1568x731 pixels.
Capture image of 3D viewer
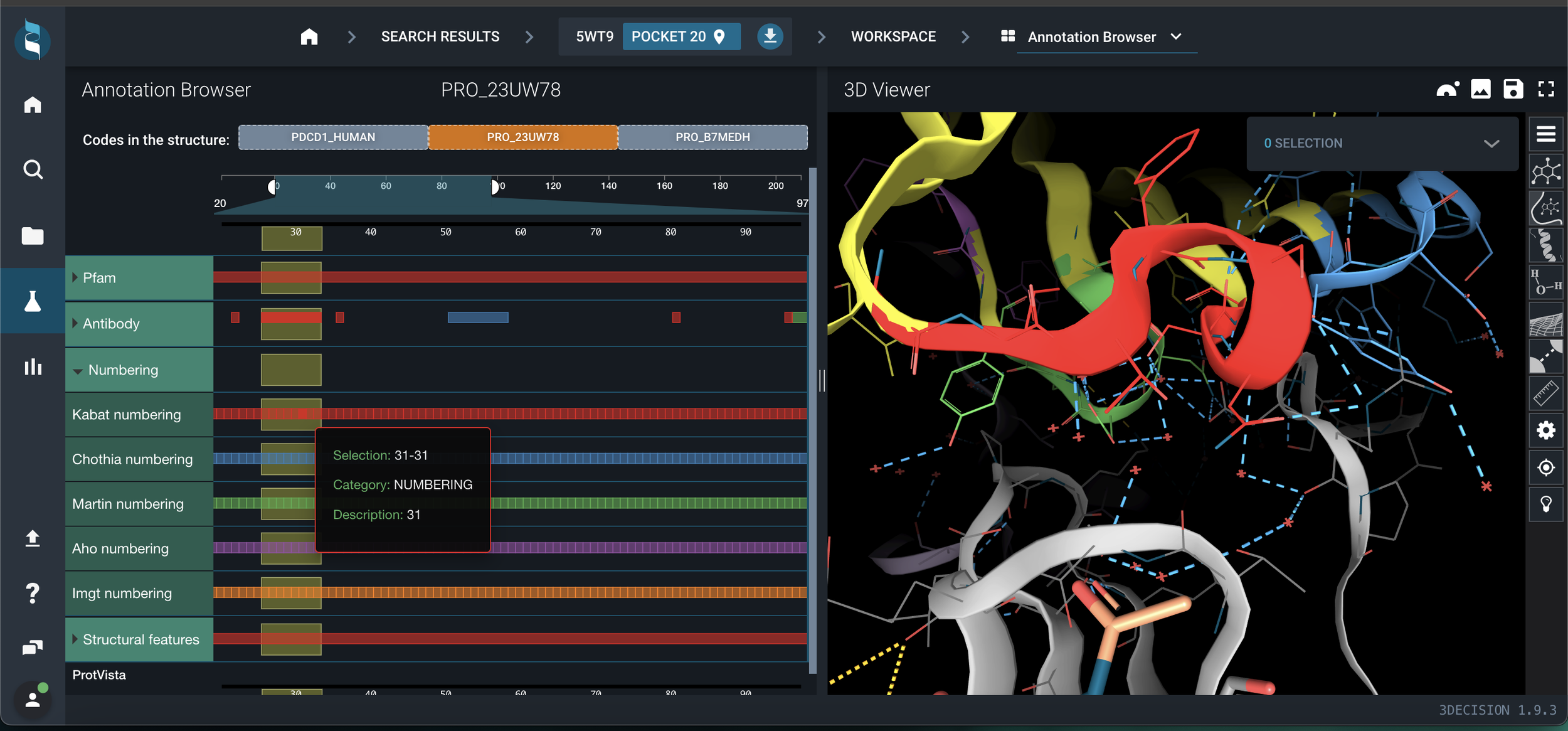(x=1480, y=90)
